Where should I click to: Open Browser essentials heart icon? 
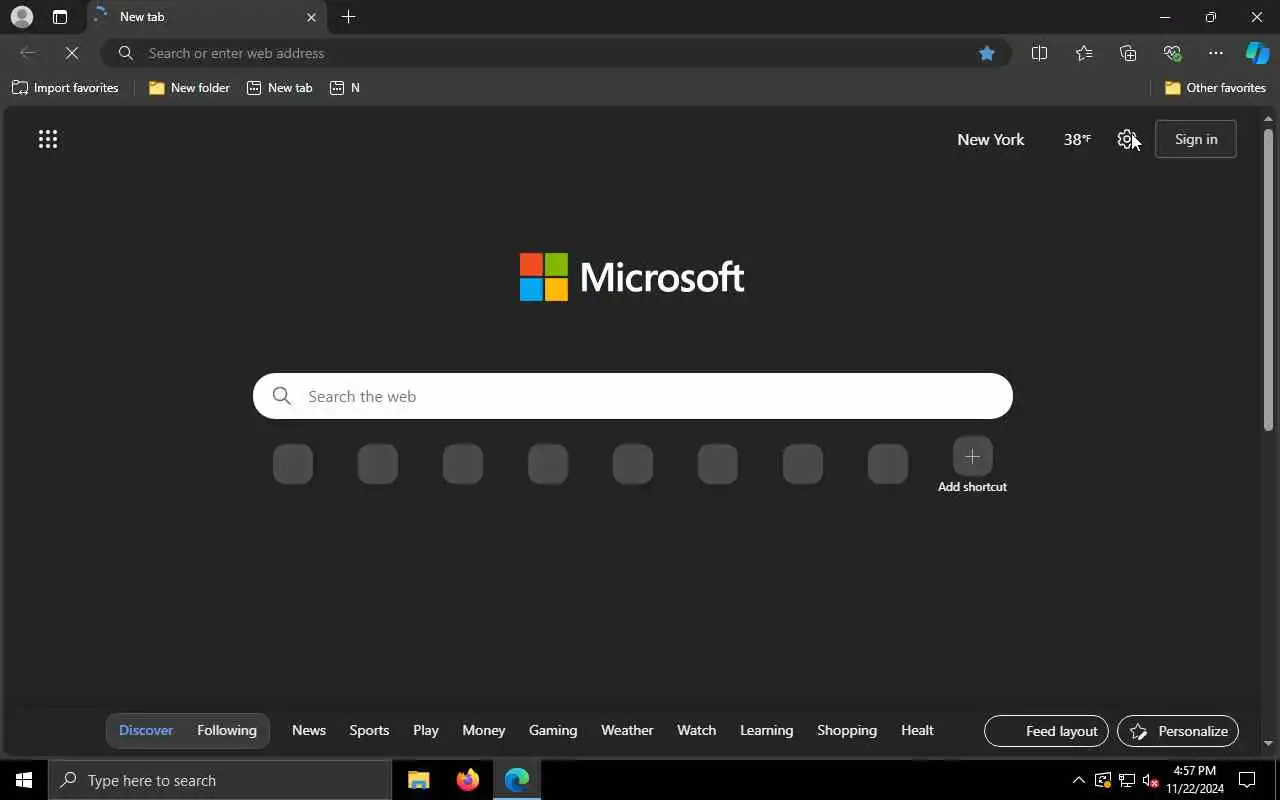click(1172, 53)
